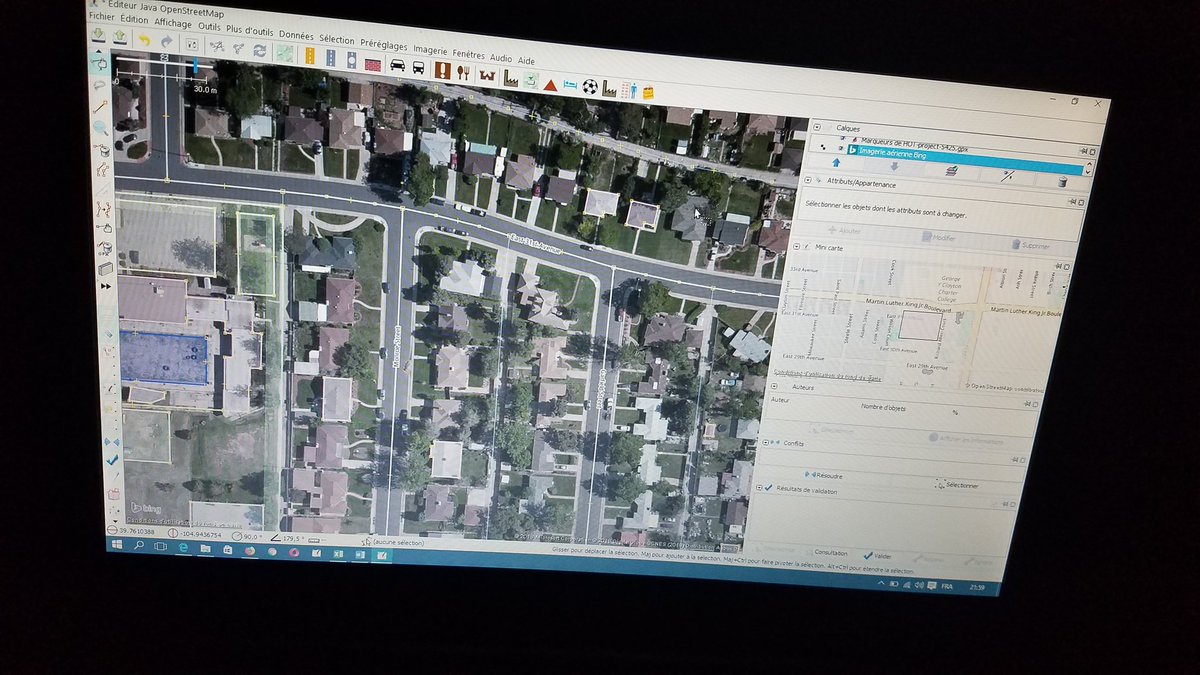1200x675 pixels.
Task: Expand left toolbar with double-arrow button
Action: [x=105, y=285]
